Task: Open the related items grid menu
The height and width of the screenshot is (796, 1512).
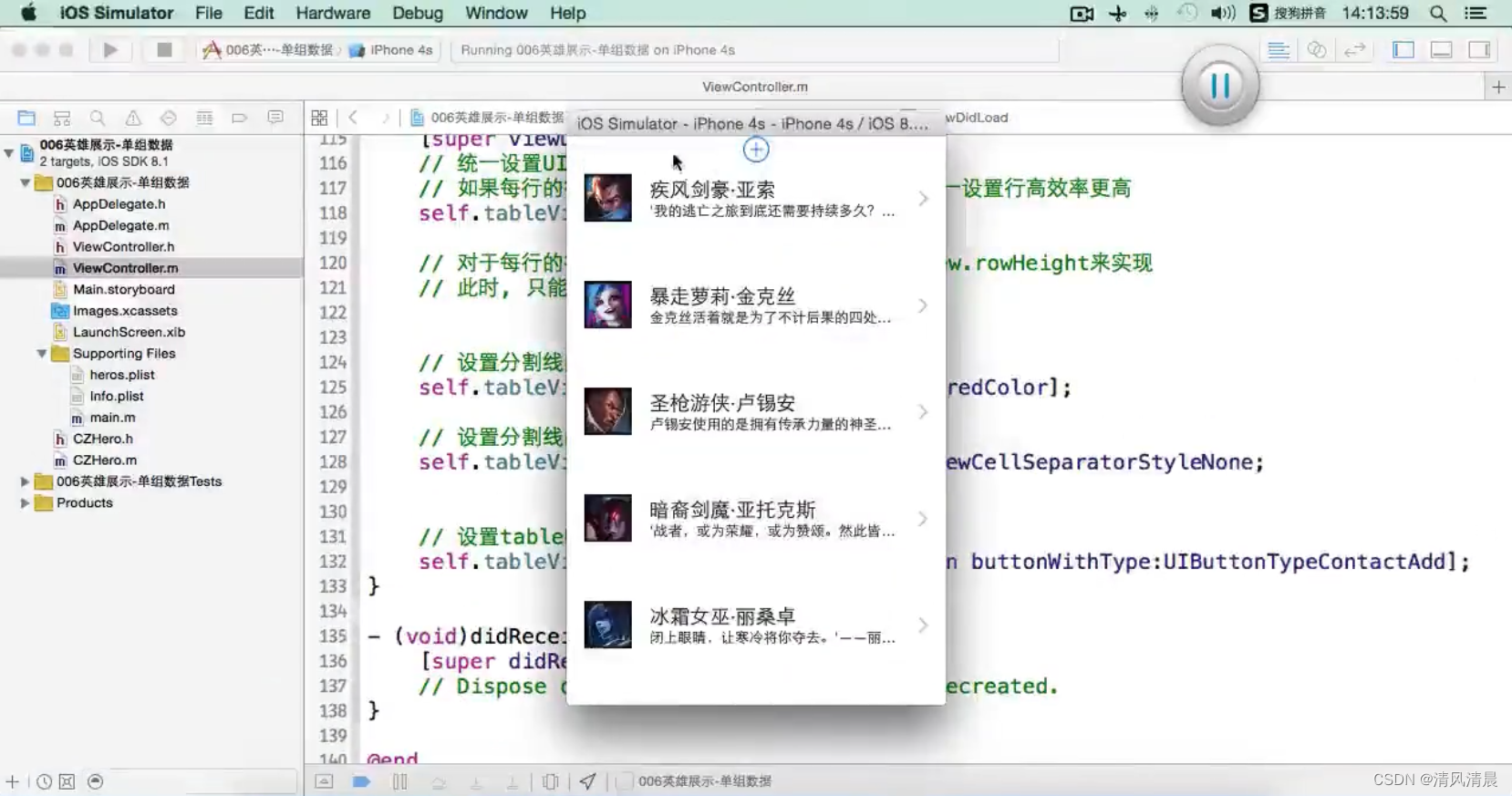Action: [x=319, y=118]
